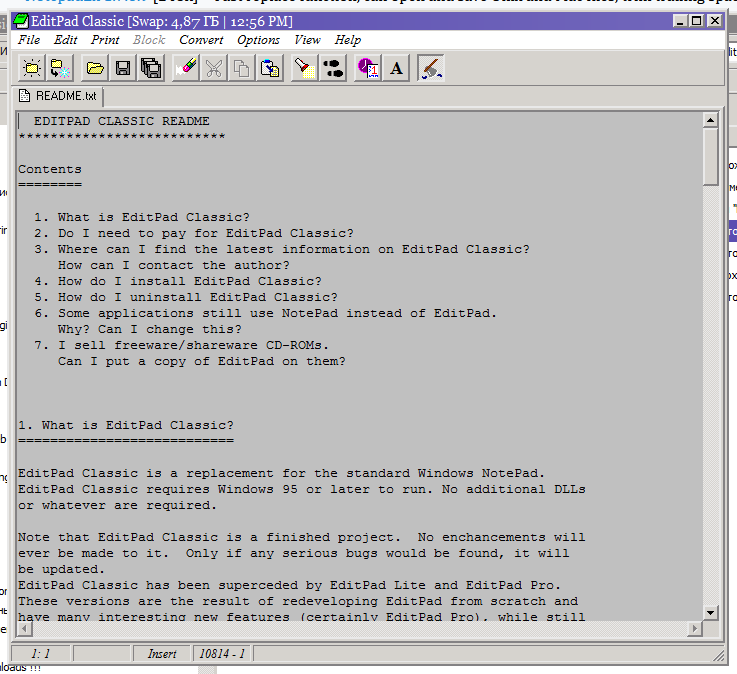The image size is (737, 674).
Task: Create a new file with the sun icon
Action: tap(32, 69)
